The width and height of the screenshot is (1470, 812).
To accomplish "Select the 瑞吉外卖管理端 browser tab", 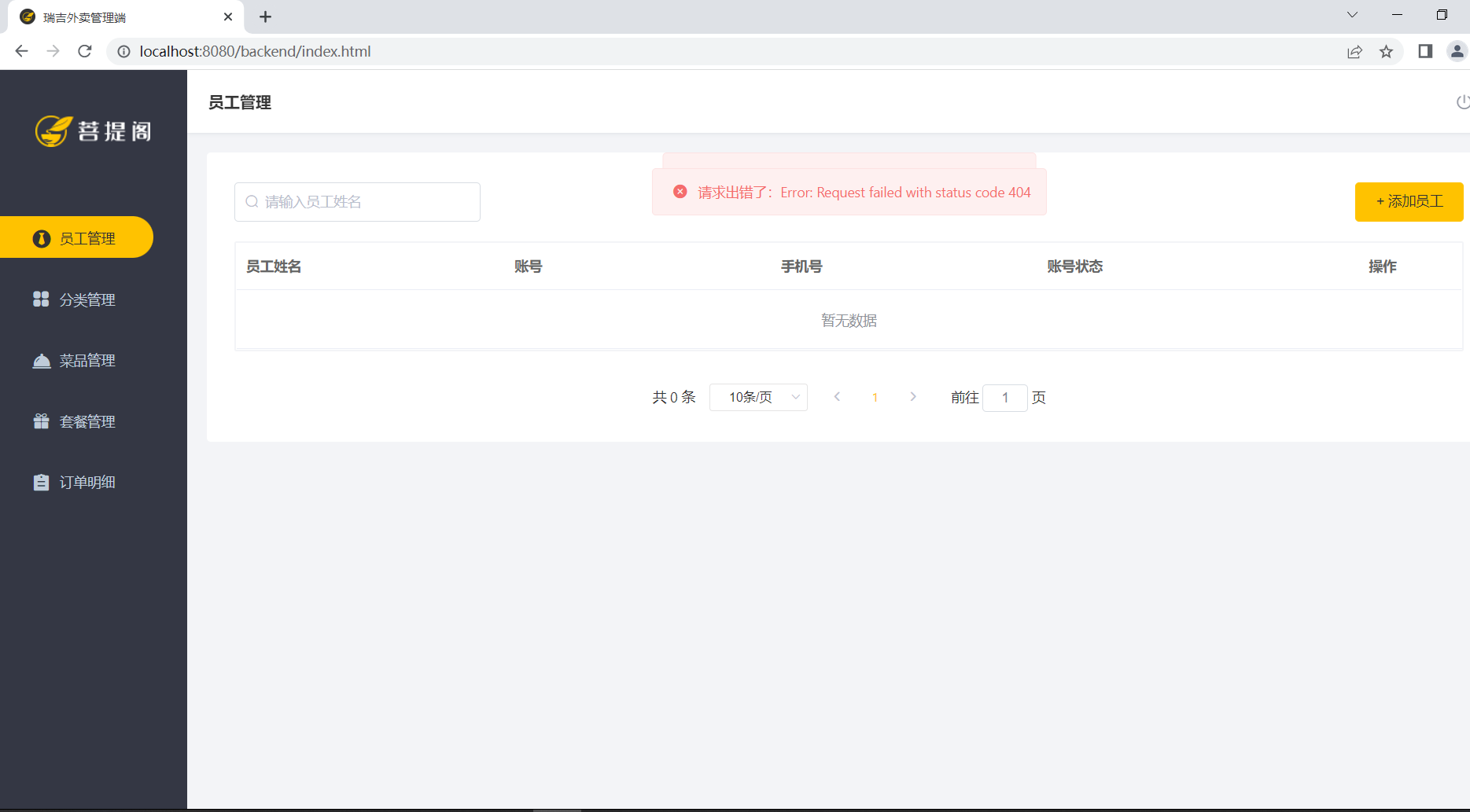I will point(126,17).
